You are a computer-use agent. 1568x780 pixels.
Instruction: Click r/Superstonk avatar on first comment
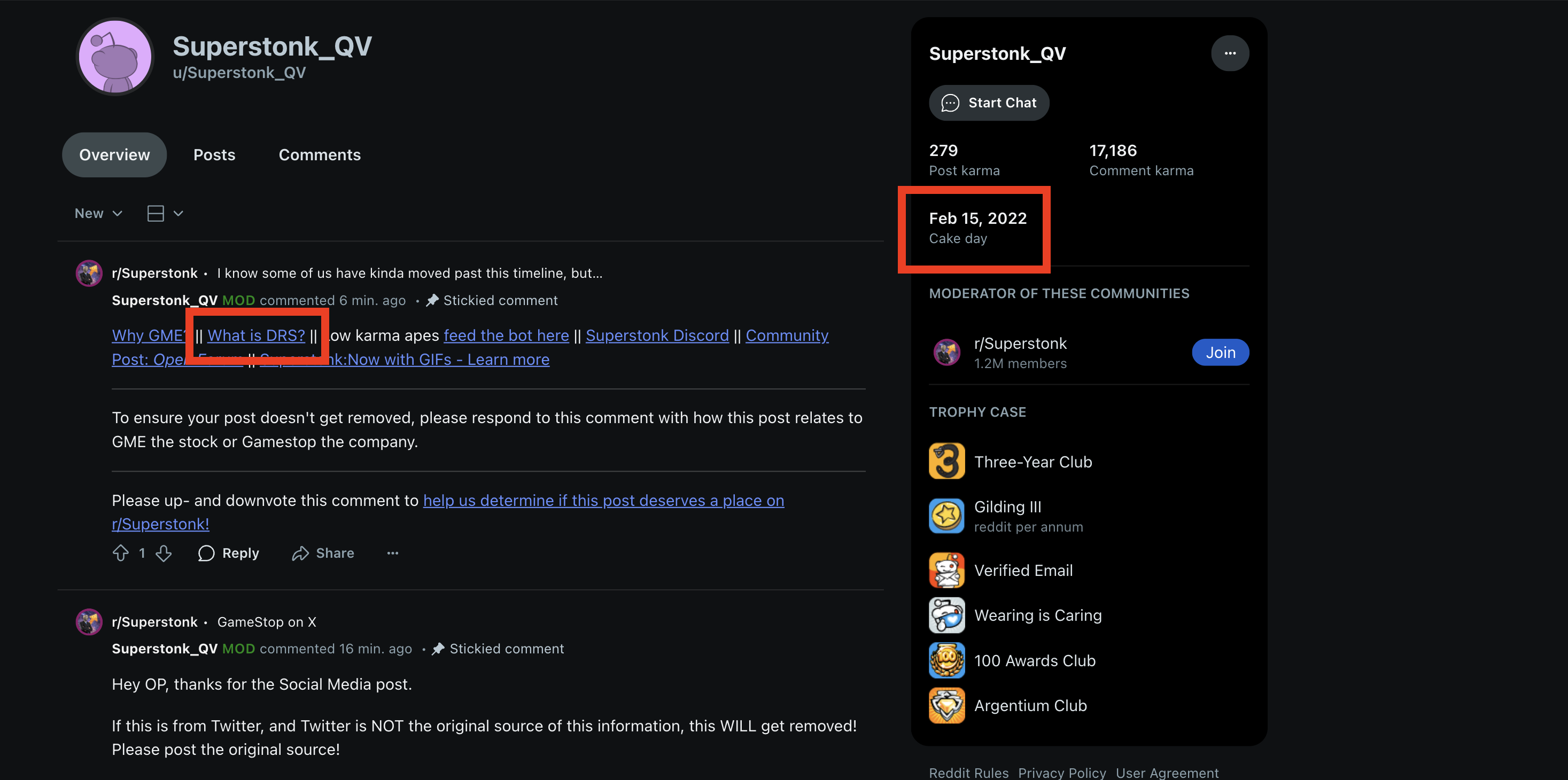(x=89, y=273)
